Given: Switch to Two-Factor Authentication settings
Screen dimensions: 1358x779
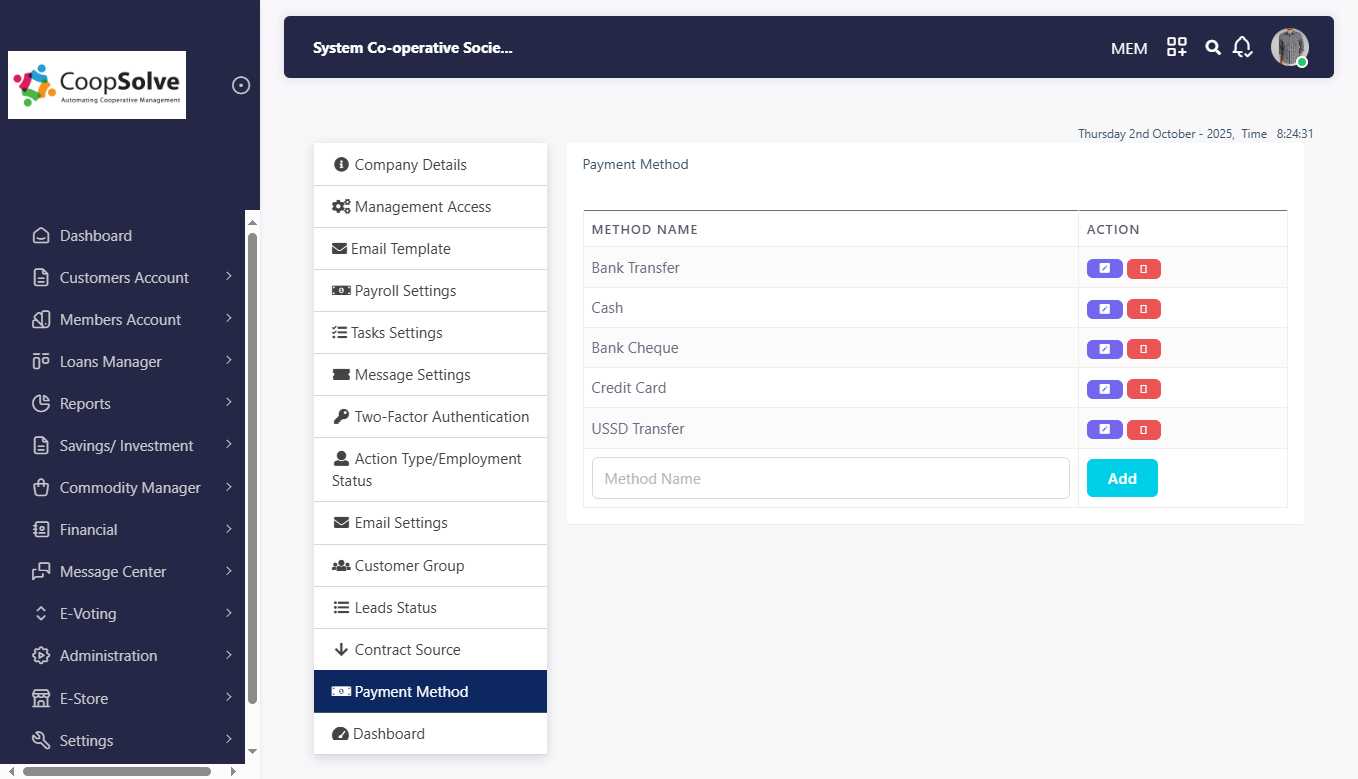Looking at the screenshot, I should point(441,417).
